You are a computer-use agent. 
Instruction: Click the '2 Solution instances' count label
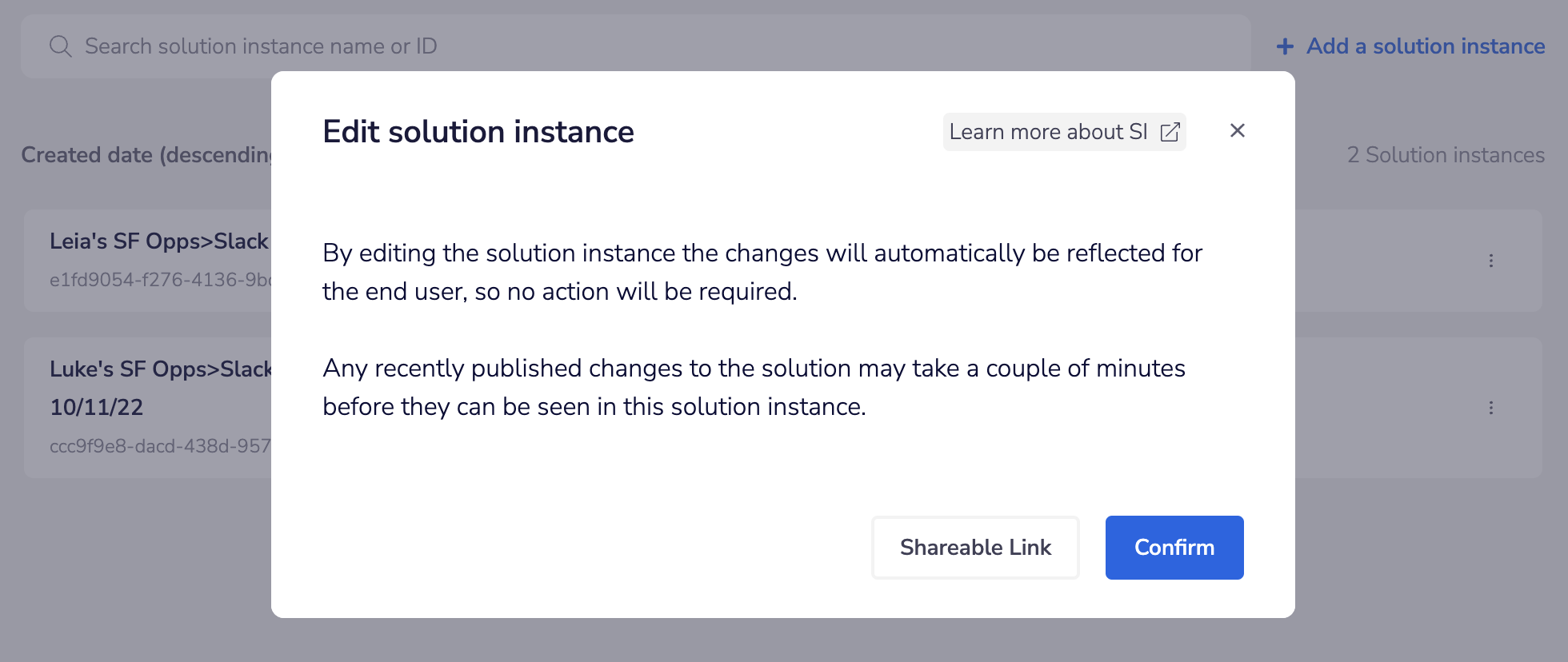(x=1445, y=155)
